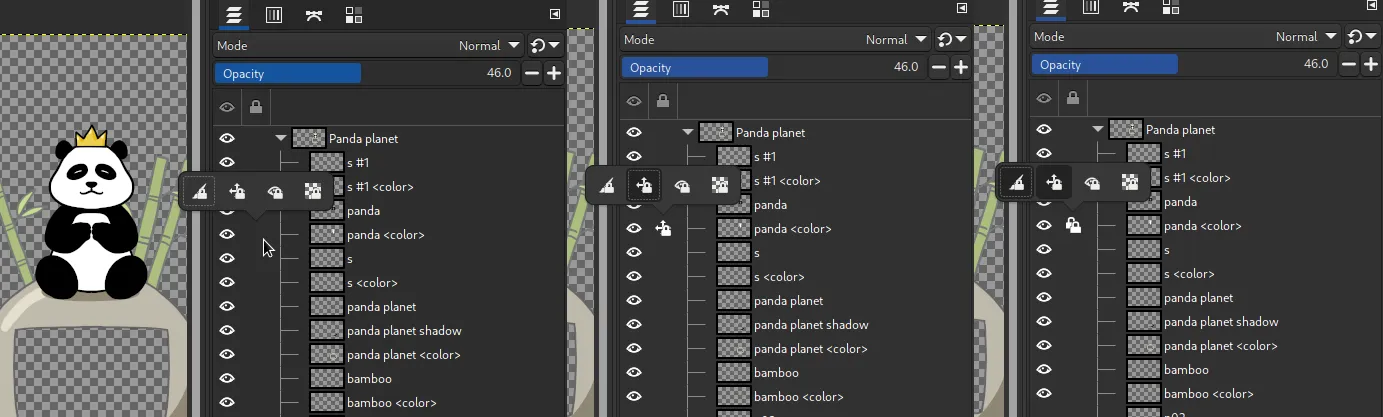Viewport: 1383px width, 417px height.
Task: Hide the Panda planet group in the left panel
Action: point(227,138)
